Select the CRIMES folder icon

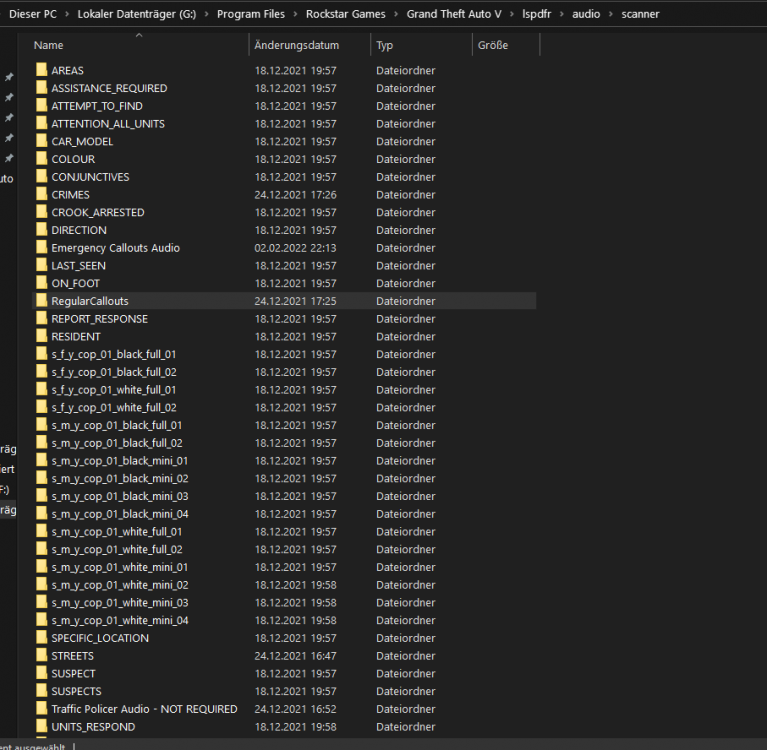pos(41,195)
